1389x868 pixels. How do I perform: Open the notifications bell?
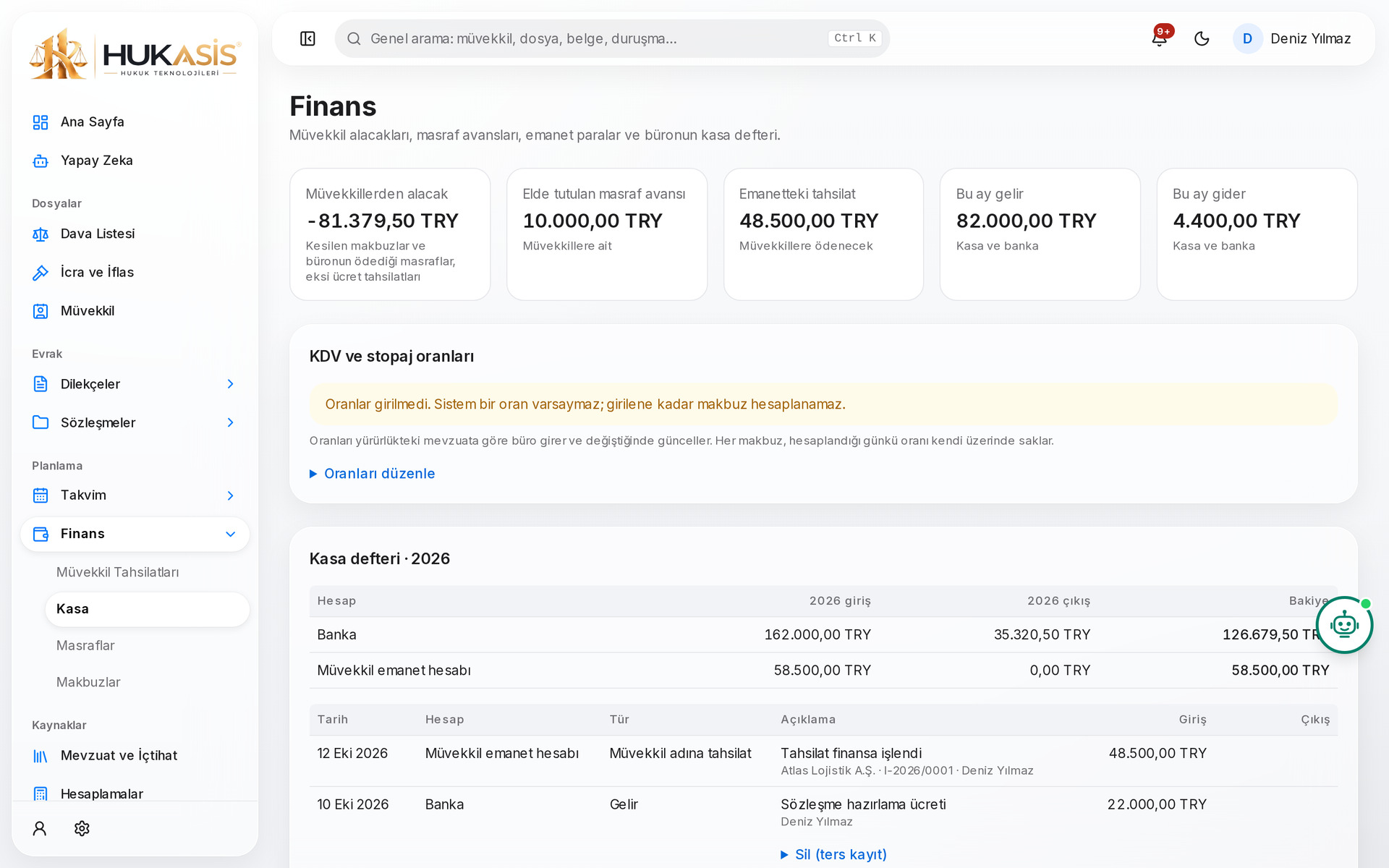coord(1160,38)
